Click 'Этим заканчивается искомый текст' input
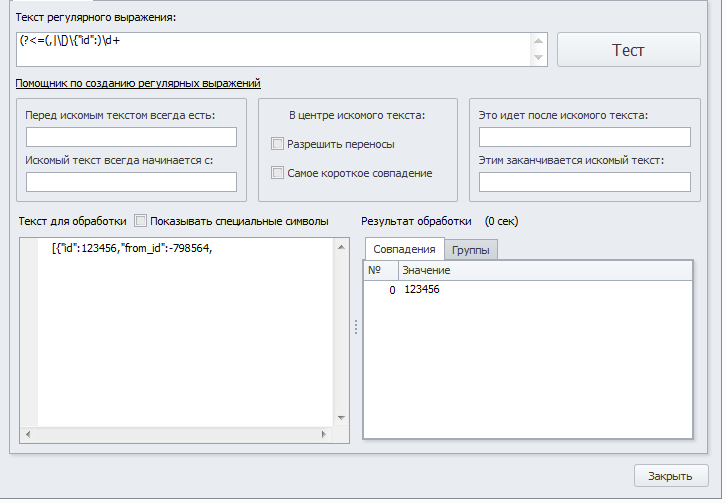The width and height of the screenshot is (726, 503). (585, 182)
